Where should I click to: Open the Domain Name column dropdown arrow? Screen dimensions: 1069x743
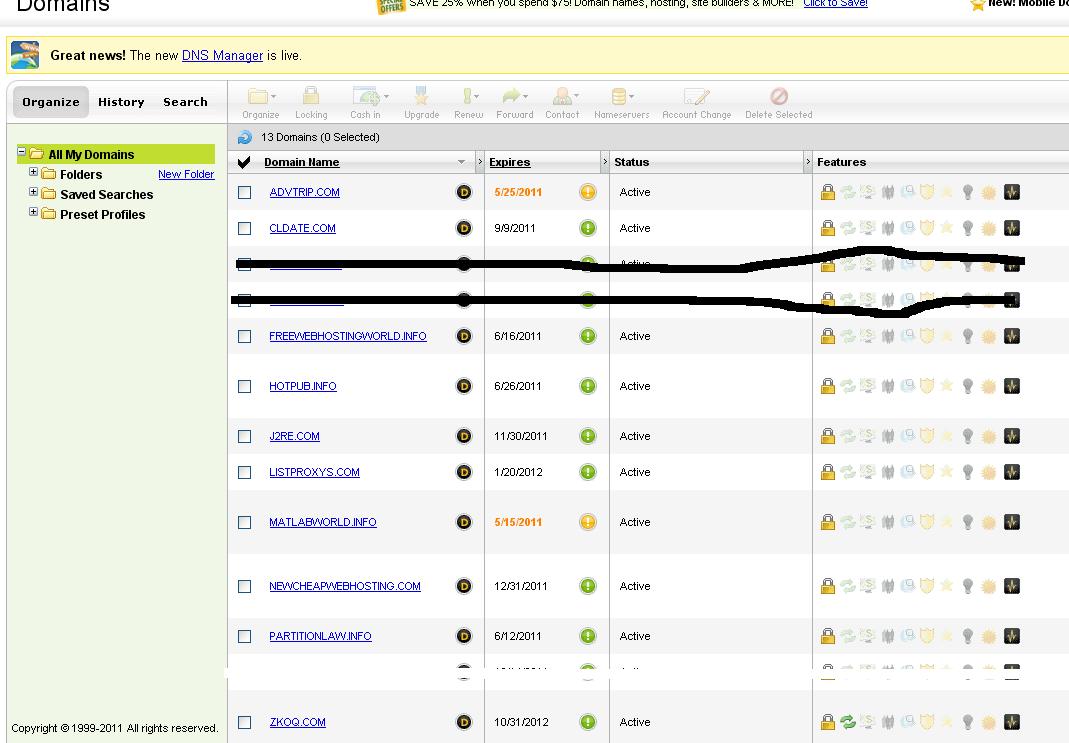(x=461, y=162)
